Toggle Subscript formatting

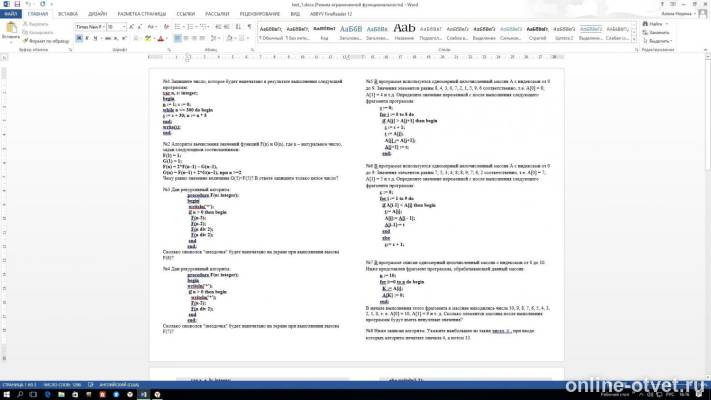116,39
